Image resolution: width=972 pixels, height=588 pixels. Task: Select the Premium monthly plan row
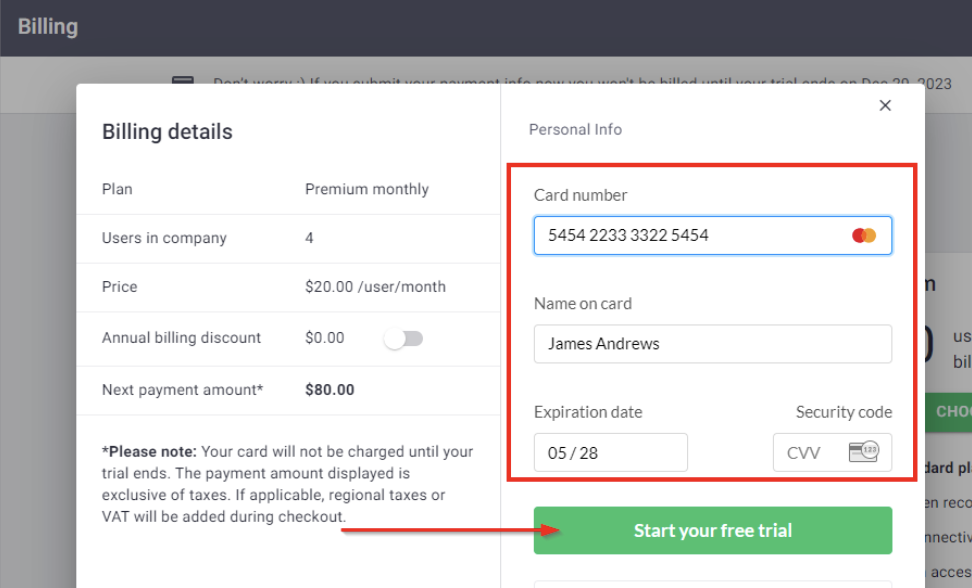click(x=367, y=188)
